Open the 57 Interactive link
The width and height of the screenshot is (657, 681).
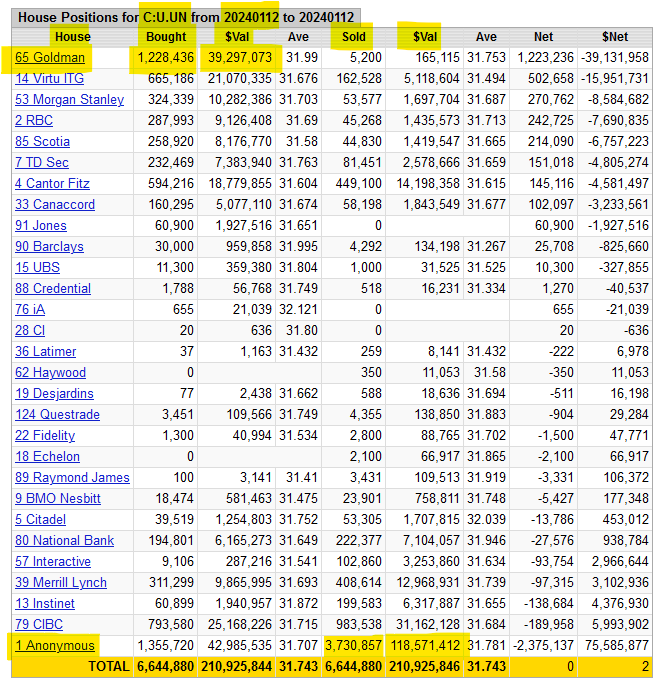click(x=53, y=561)
